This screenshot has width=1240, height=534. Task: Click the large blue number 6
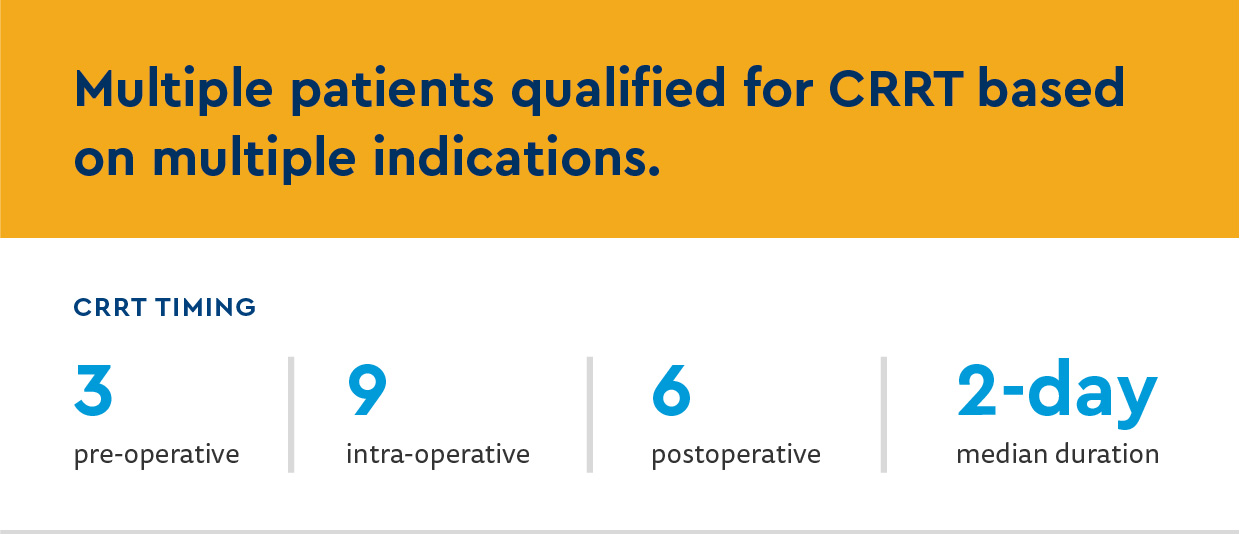(671, 390)
